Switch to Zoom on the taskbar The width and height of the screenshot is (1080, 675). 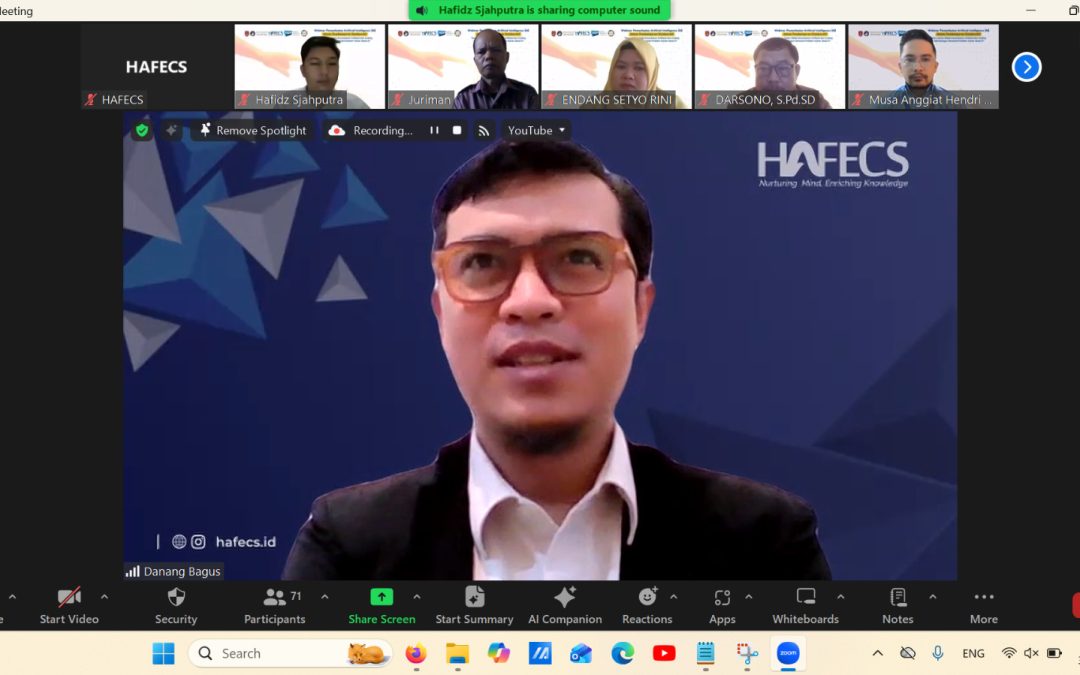click(x=788, y=653)
